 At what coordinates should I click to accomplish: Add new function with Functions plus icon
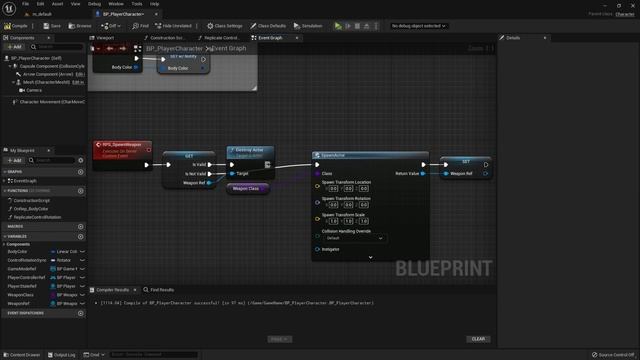[x=80, y=191]
